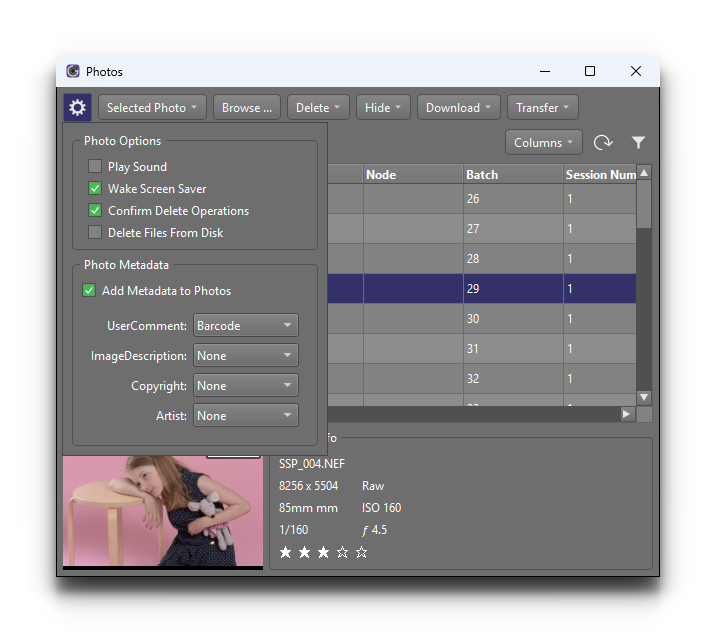Click the SSP_004.NEF file name
The image size is (716, 633).
click(x=312, y=464)
